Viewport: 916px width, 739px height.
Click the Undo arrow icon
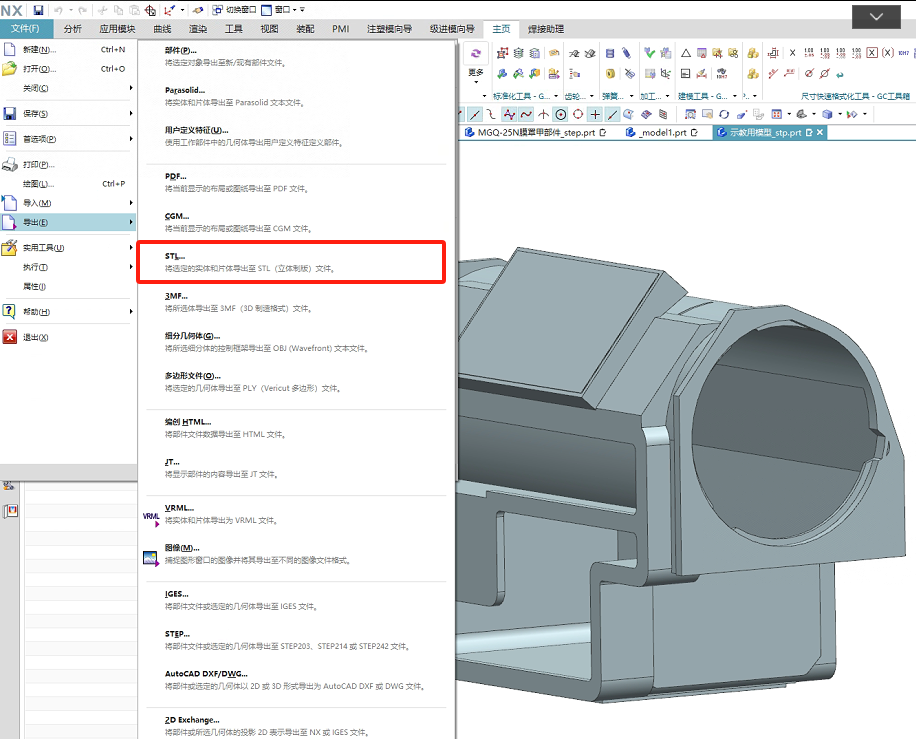coord(58,10)
